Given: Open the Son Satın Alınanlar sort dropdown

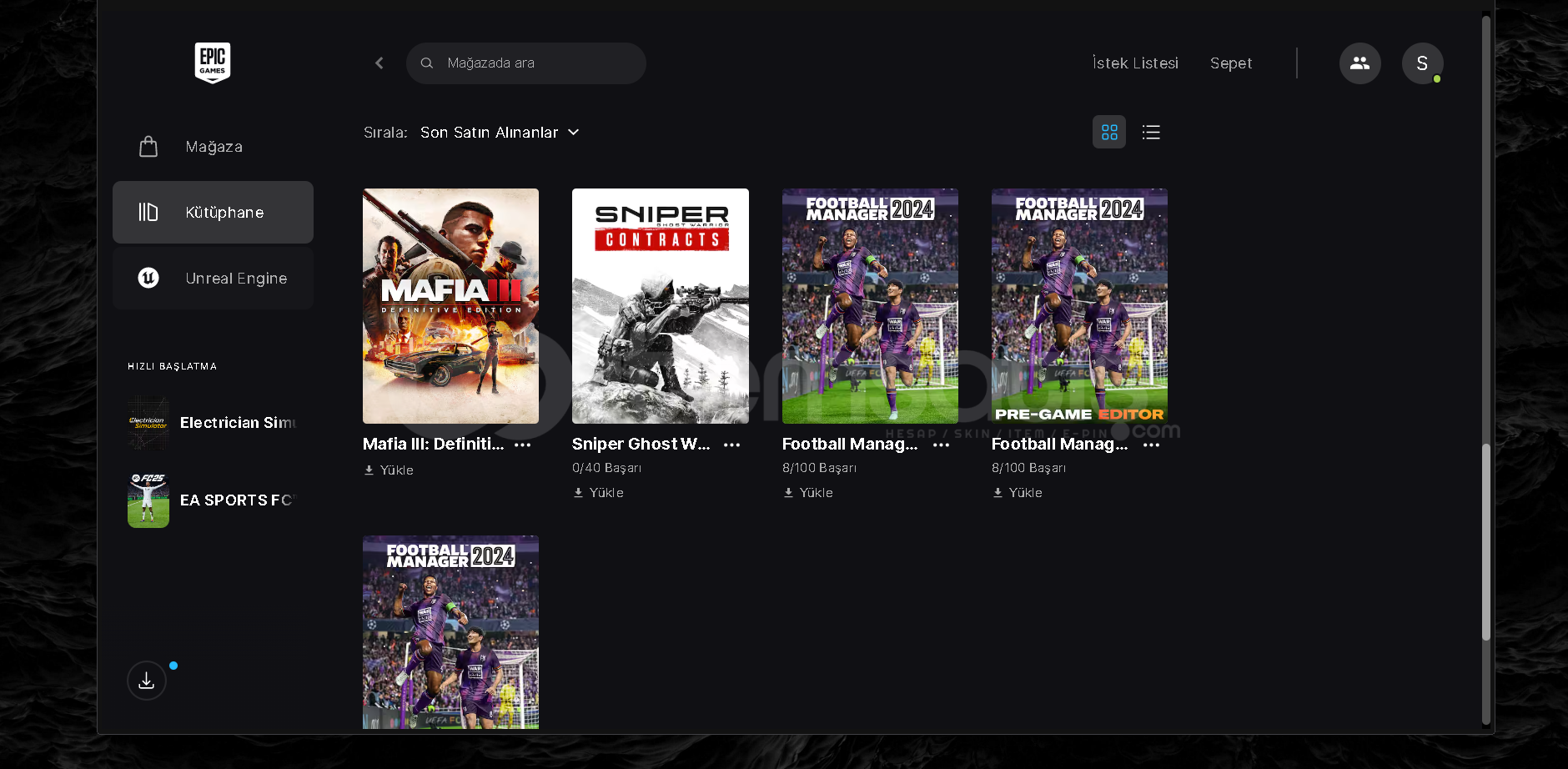Looking at the screenshot, I should pos(500,133).
